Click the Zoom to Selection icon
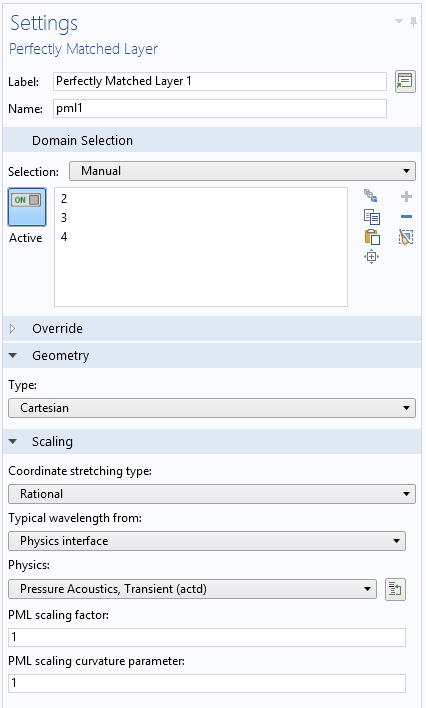The height and width of the screenshot is (708, 426). (x=371, y=196)
